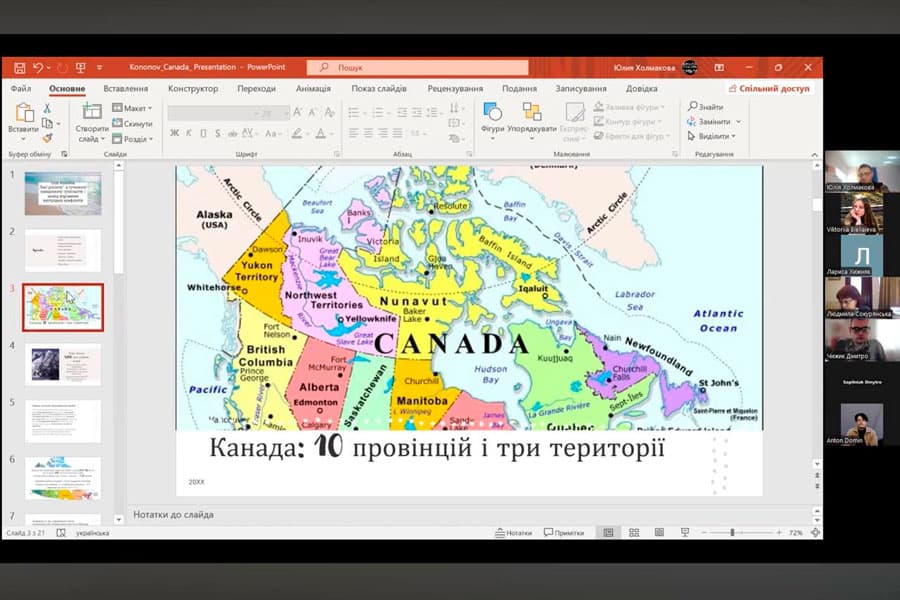Open the Copy dropdown arrow
This screenshot has height=600, width=900.
[59, 123]
